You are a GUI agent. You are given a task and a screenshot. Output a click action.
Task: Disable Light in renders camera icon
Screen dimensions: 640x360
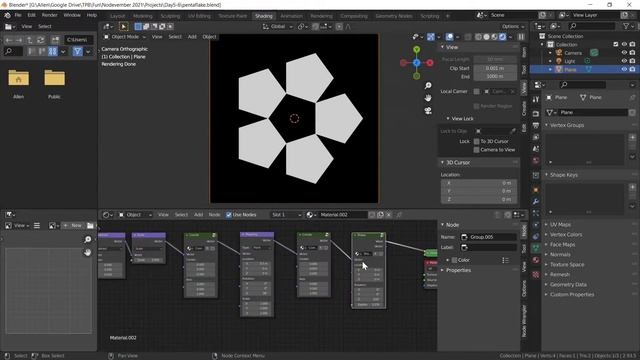point(632,61)
